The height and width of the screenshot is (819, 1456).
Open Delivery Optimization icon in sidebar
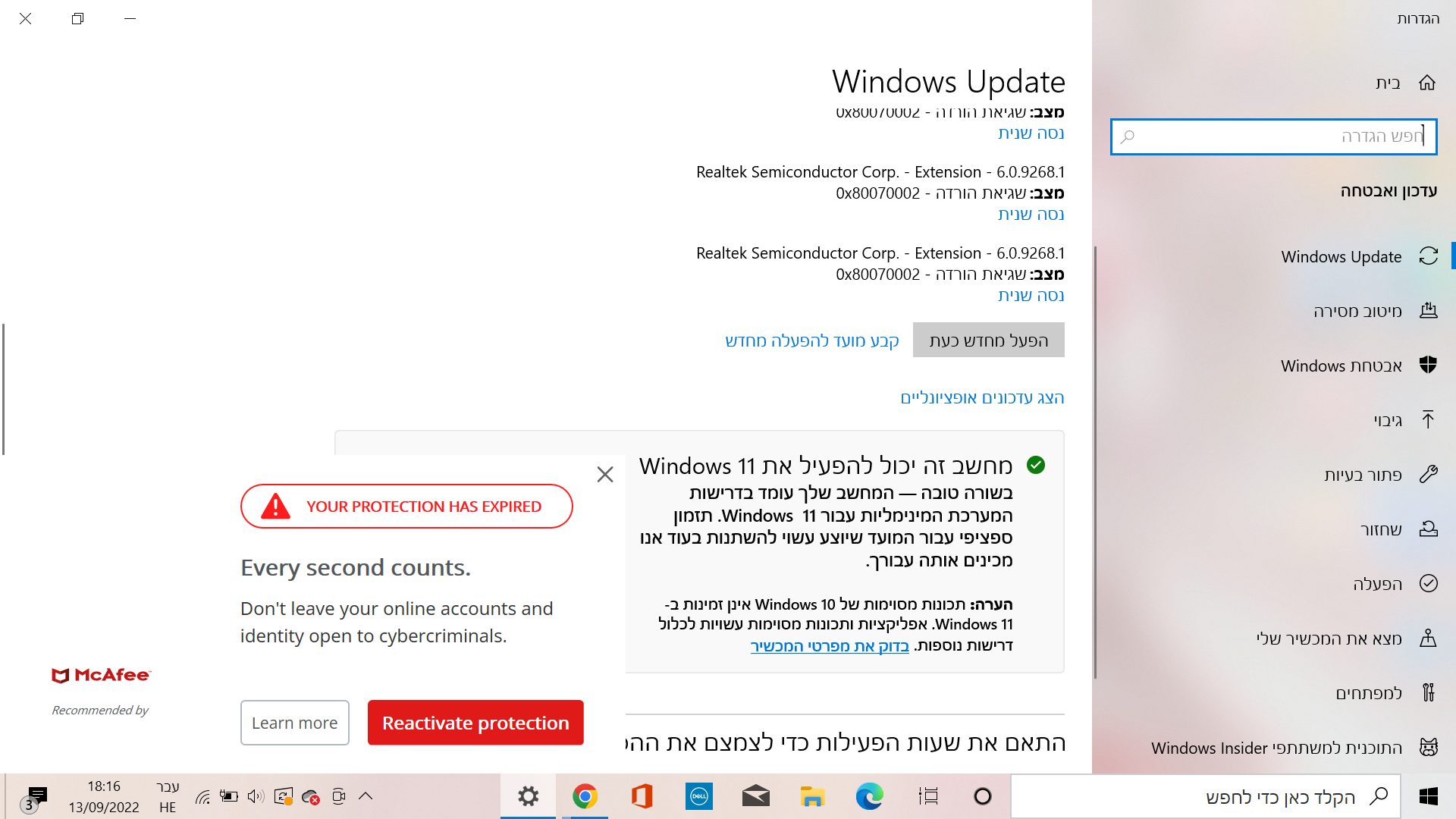1428,311
